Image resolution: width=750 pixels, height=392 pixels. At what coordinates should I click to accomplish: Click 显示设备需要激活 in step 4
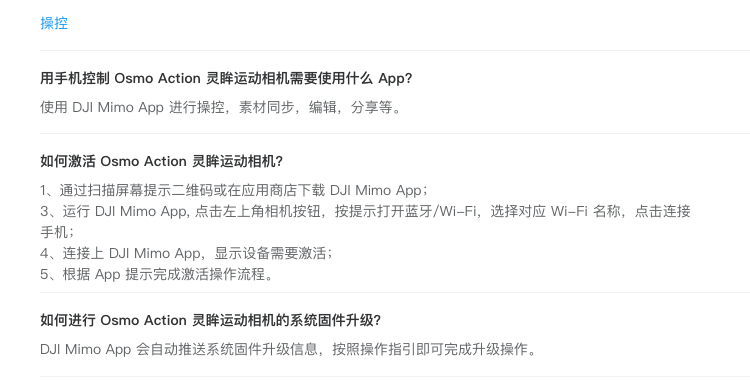click(270, 253)
